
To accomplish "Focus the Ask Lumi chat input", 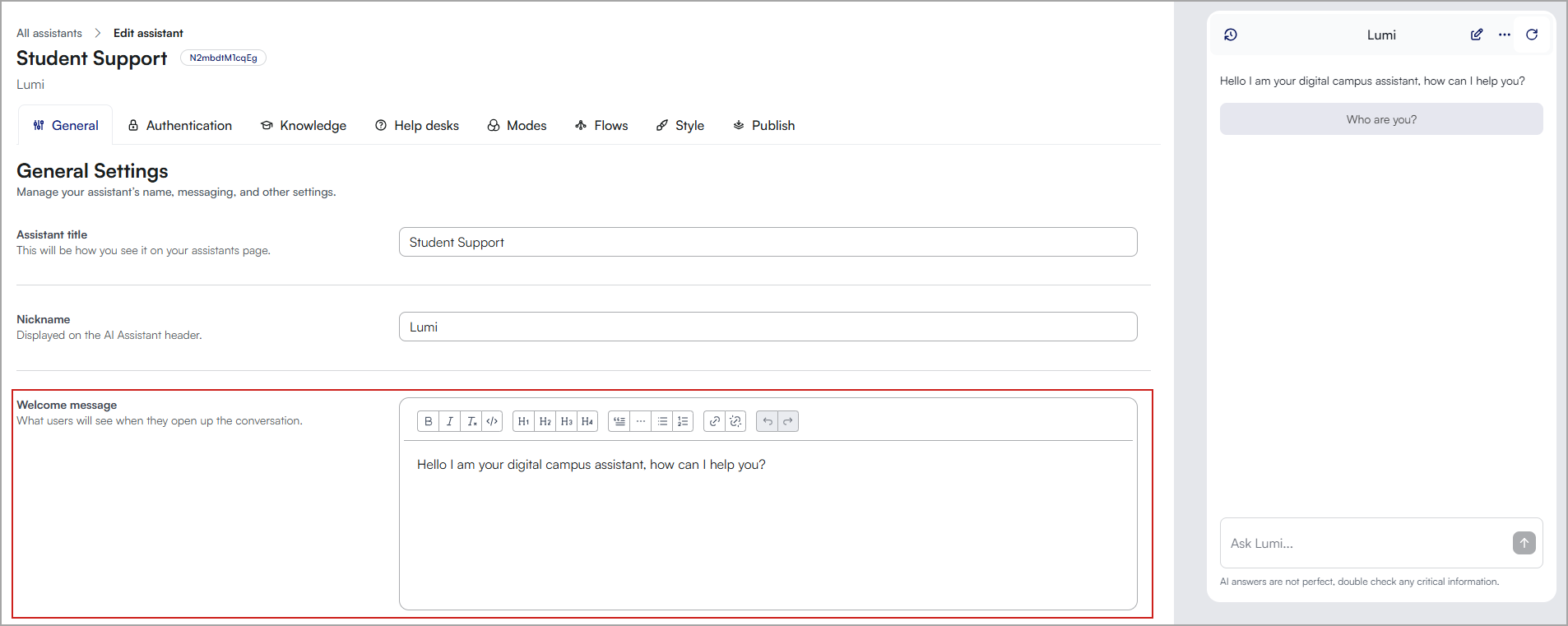I will 1366,543.
